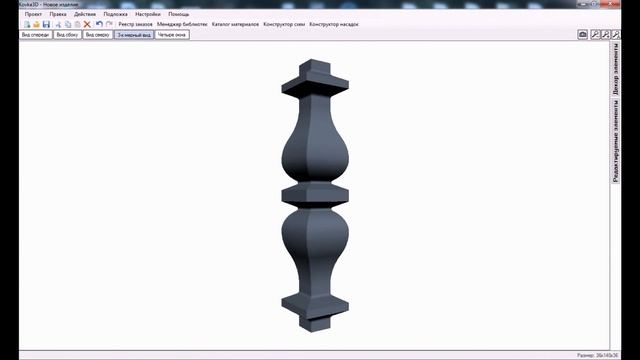Open Конструктор схем
The width and height of the screenshot is (640, 360).
284,24
